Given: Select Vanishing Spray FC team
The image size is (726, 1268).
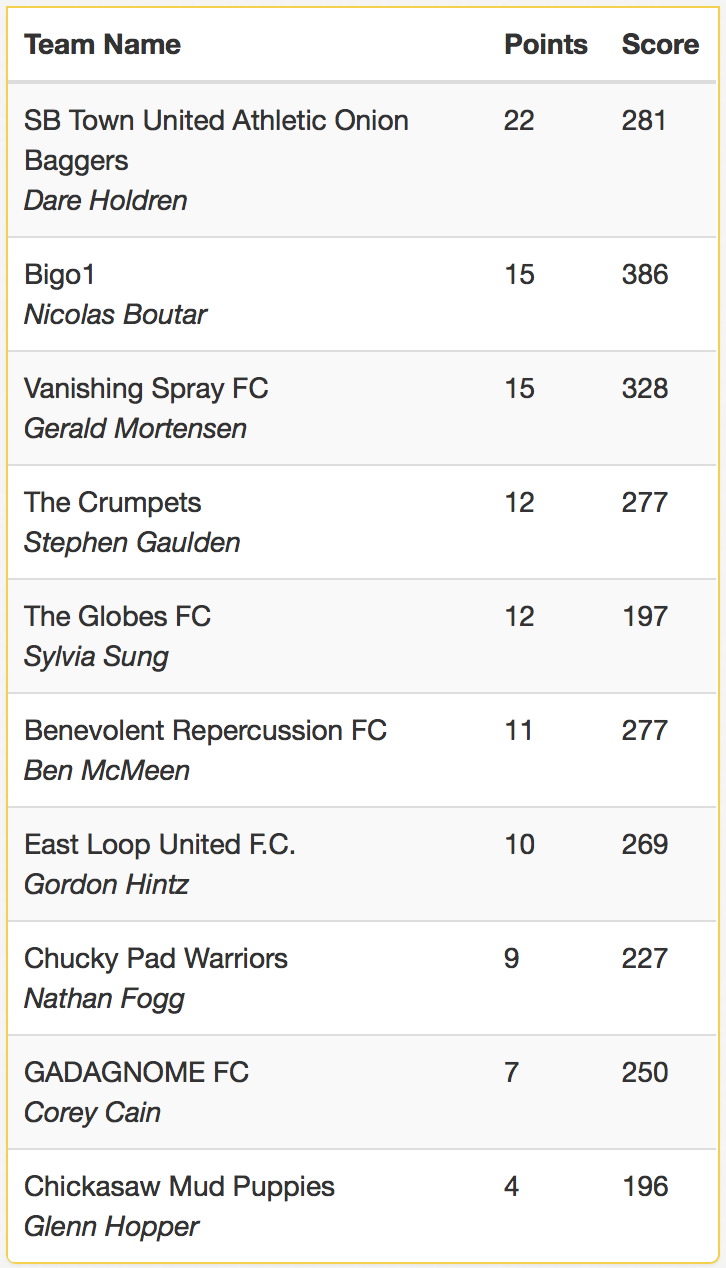Looking at the screenshot, I should (146, 389).
